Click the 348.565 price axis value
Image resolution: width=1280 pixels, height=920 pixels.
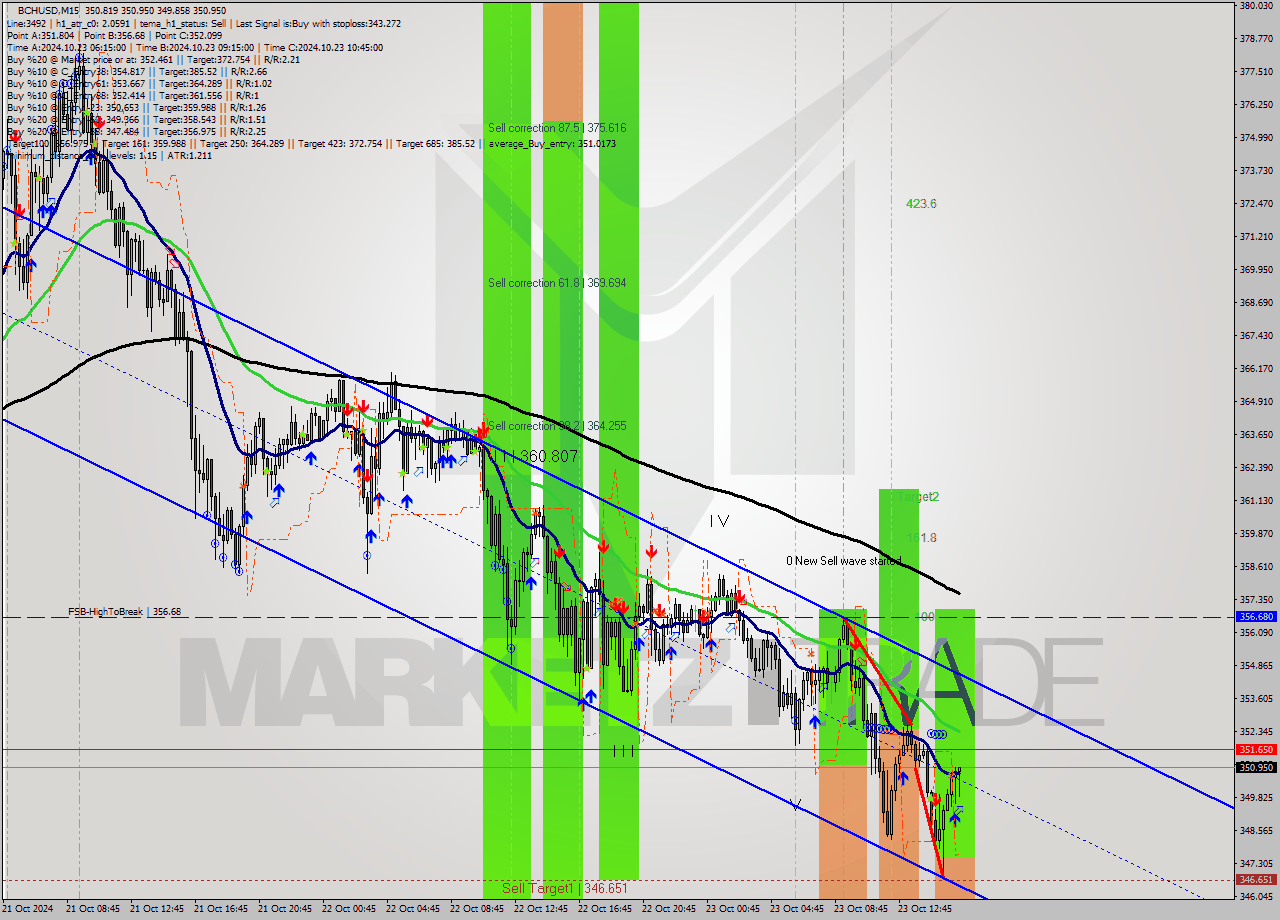[x=1256, y=831]
